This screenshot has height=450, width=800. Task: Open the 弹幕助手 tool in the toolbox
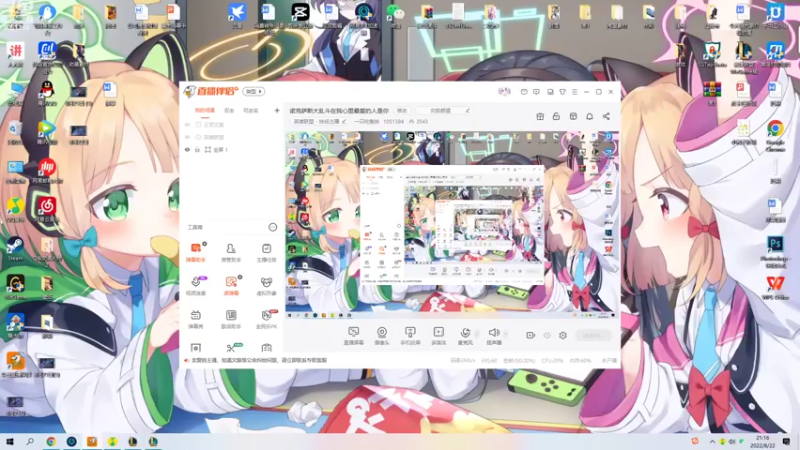point(195,252)
